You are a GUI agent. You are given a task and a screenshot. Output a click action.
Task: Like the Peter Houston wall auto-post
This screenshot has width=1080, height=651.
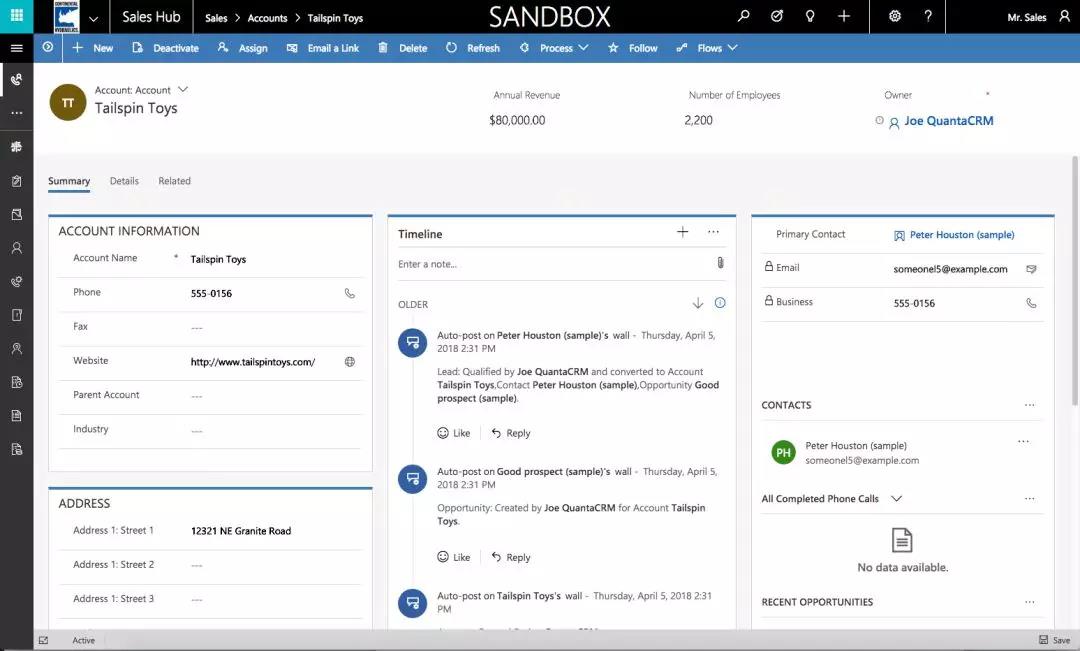click(x=453, y=433)
